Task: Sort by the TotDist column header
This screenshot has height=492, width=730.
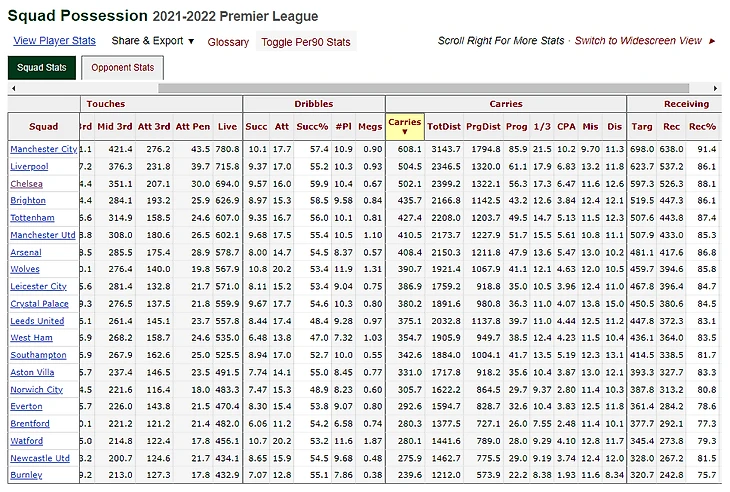Action: coord(444,127)
